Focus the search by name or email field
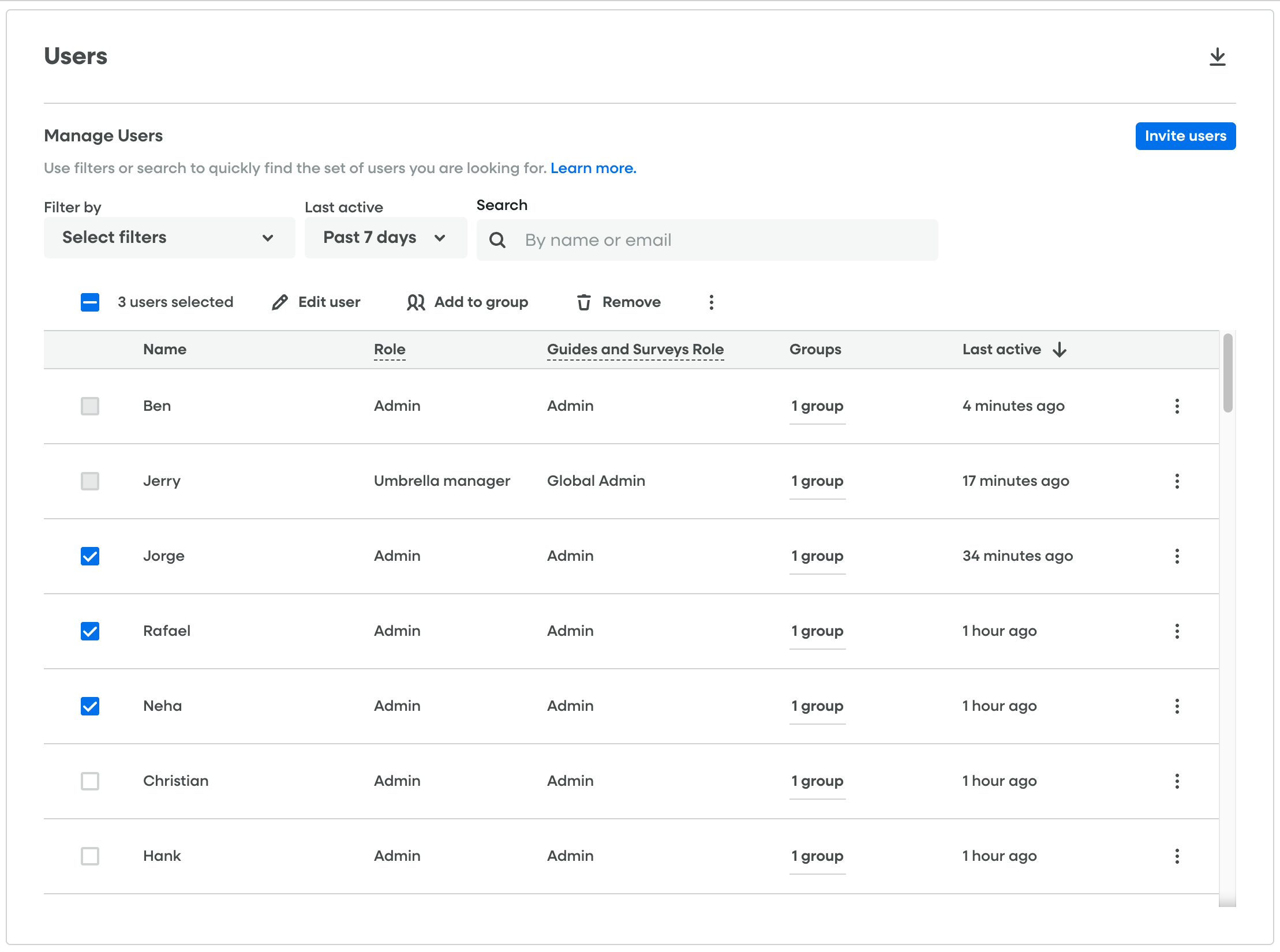 pyautogui.click(x=707, y=240)
